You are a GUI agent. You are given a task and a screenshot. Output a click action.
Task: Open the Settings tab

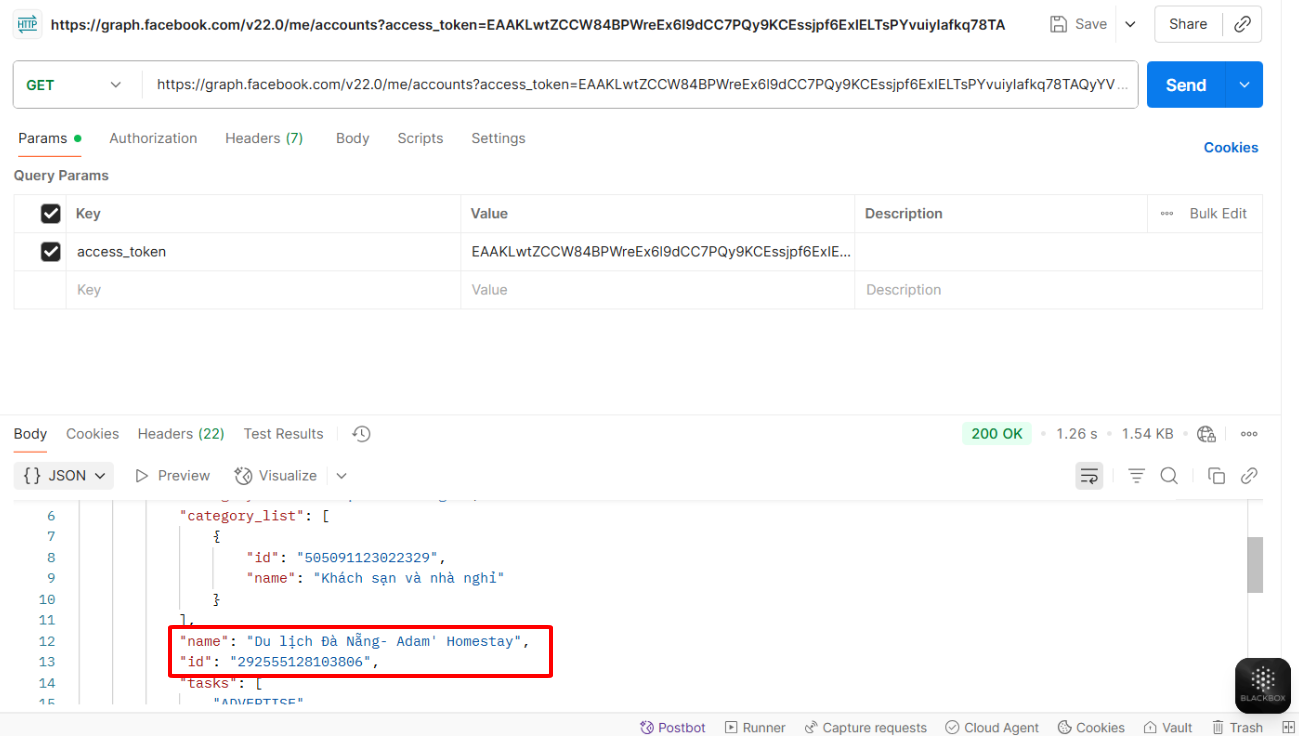click(x=498, y=138)
